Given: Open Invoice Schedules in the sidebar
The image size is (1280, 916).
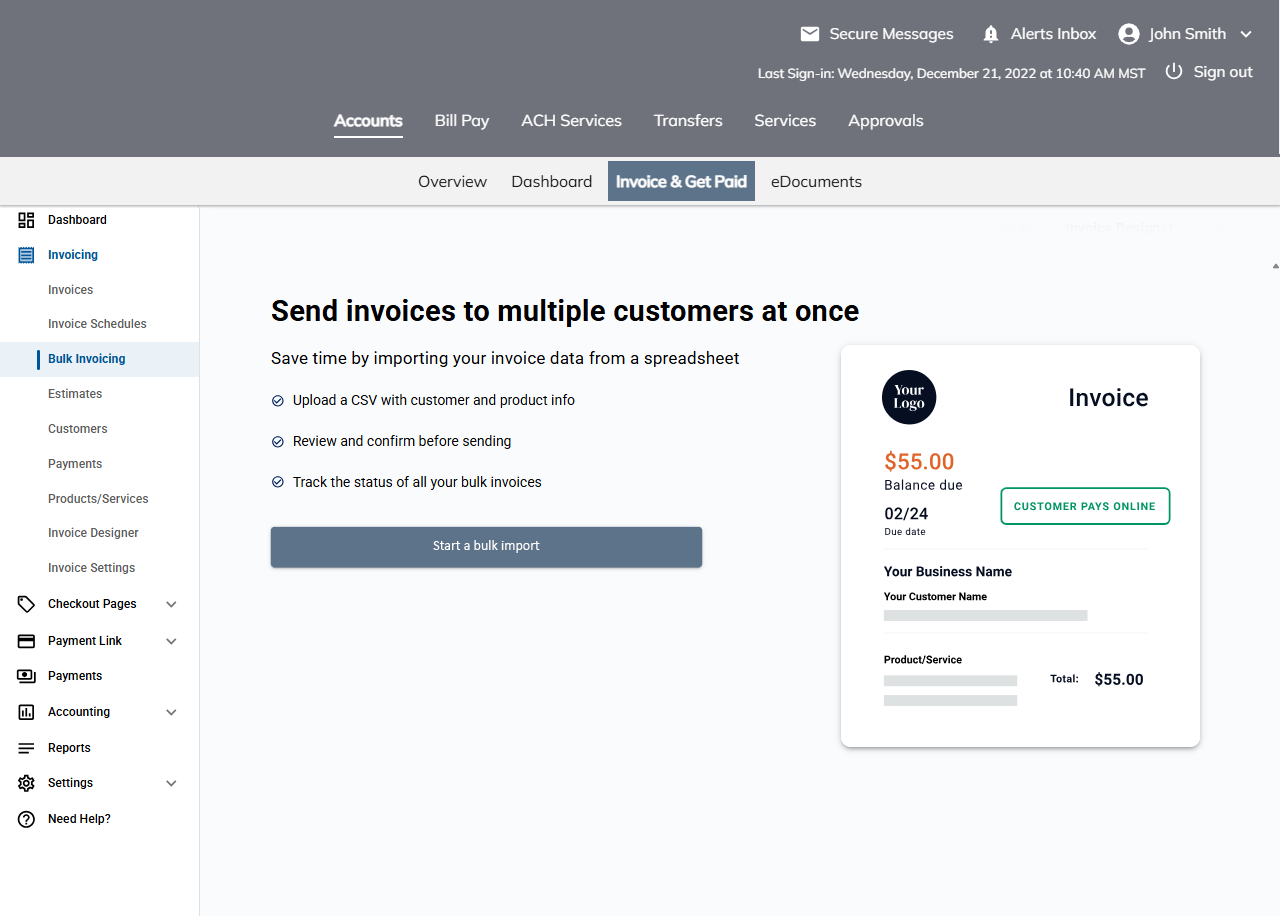Looking at the screenshot, I should 97,324.
